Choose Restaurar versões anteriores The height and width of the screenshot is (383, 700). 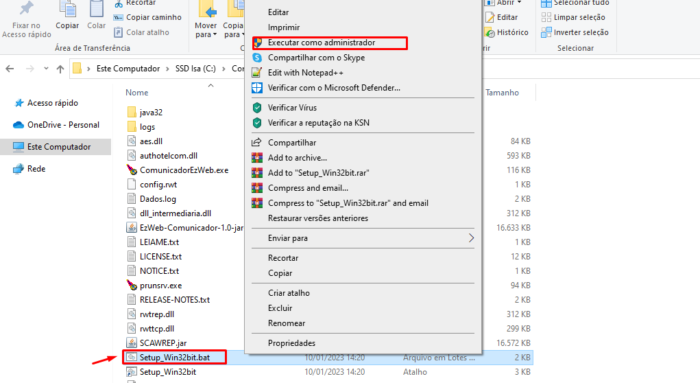coord(318,218)
